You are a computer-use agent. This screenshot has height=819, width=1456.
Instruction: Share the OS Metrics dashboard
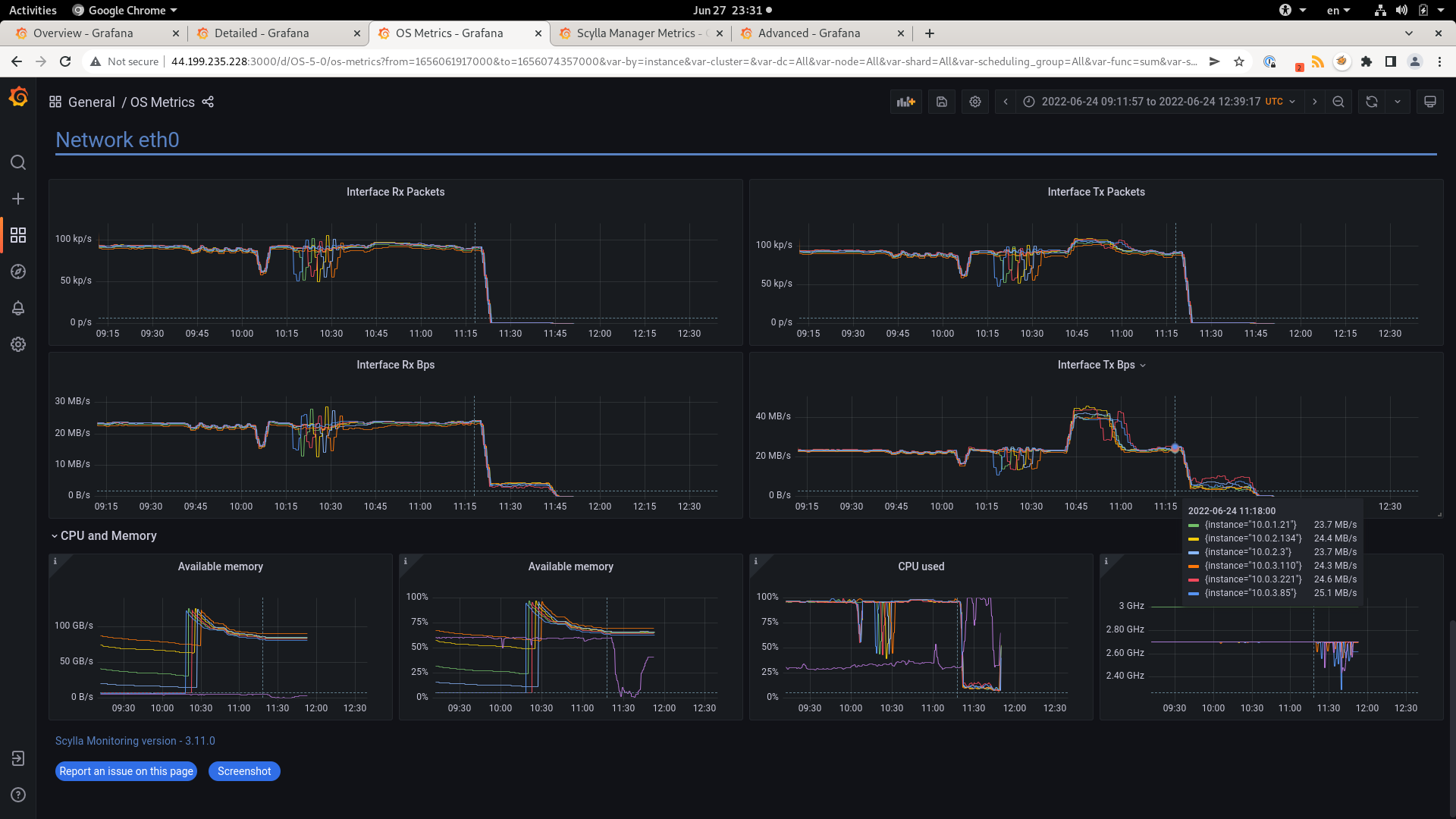[208, 102]
